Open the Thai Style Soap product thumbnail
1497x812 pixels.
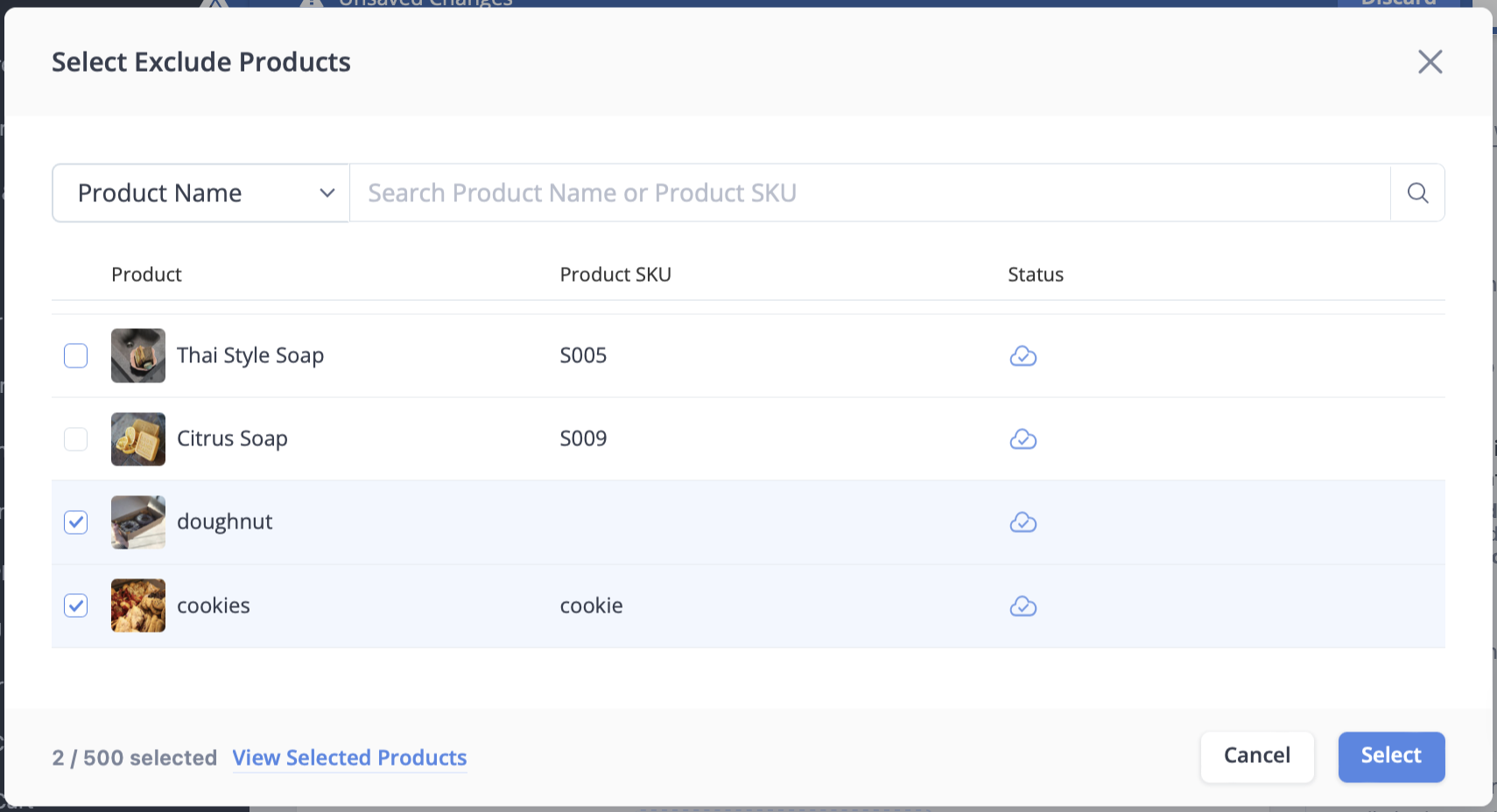[138, 355]
